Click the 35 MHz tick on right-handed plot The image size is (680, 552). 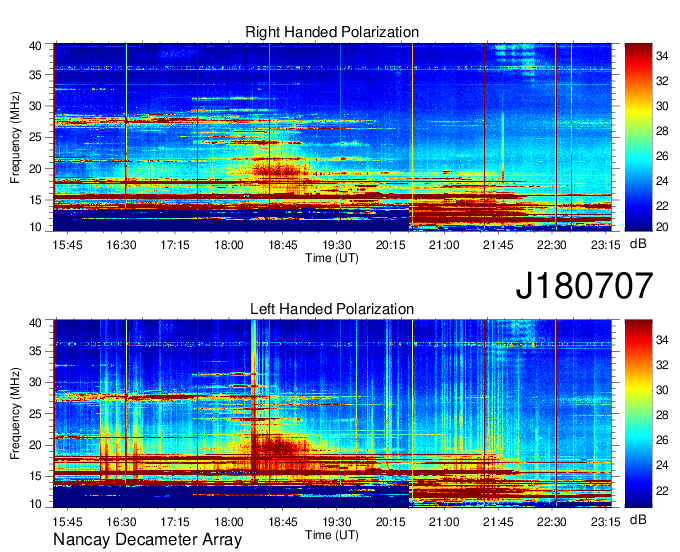[35, 75]
